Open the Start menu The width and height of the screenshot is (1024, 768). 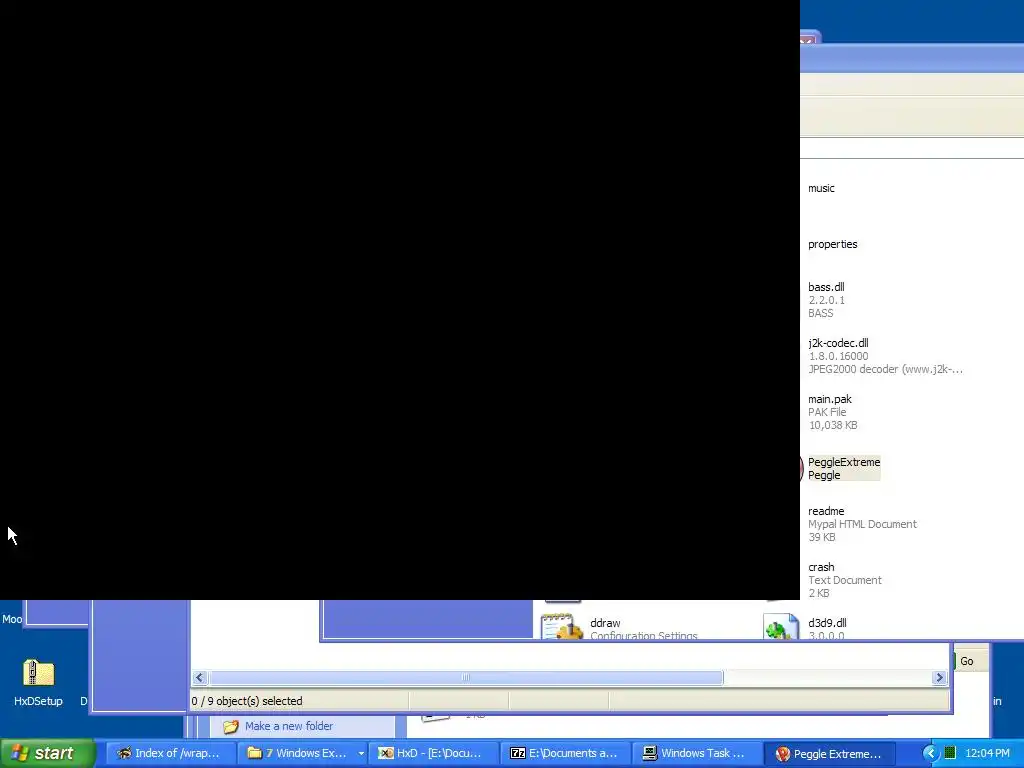(47, 753)
